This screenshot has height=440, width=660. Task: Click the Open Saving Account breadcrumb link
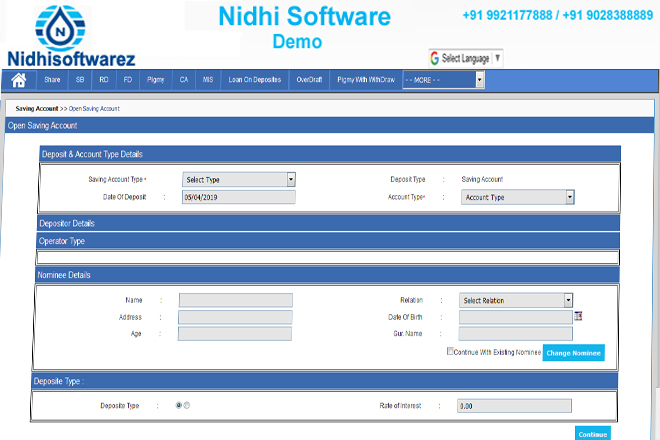[x=94, y=109]
